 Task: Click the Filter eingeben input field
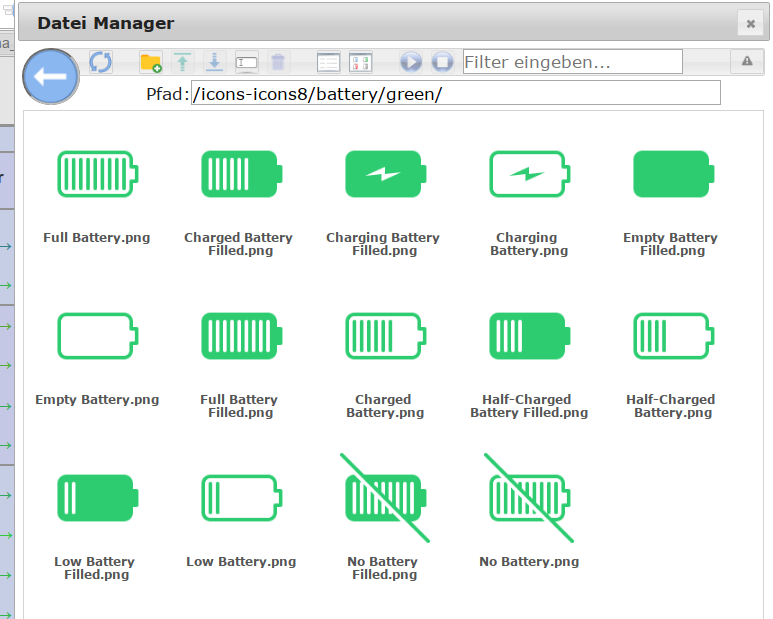tap(572, 62)
